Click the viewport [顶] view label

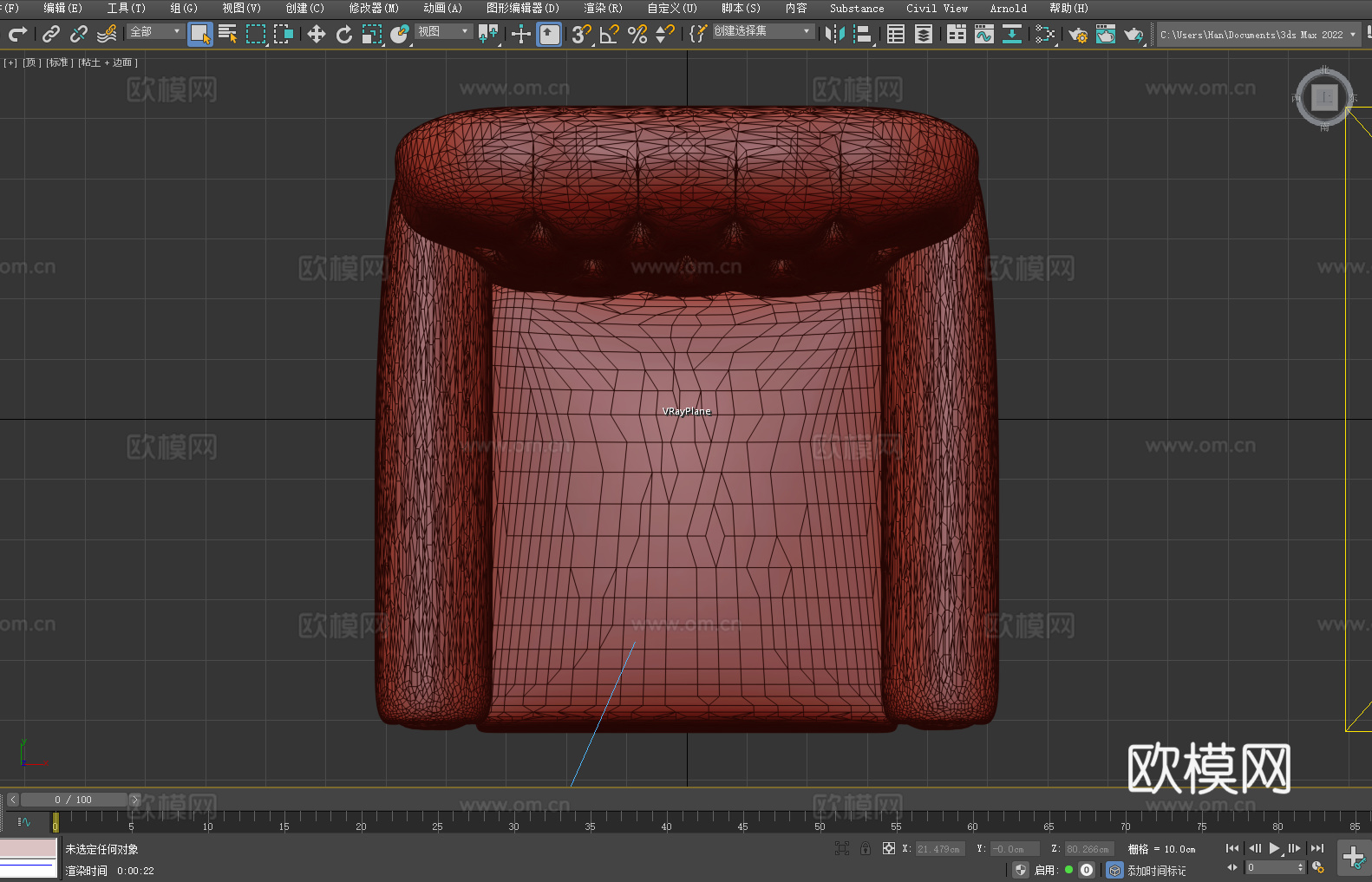(32, 62)
